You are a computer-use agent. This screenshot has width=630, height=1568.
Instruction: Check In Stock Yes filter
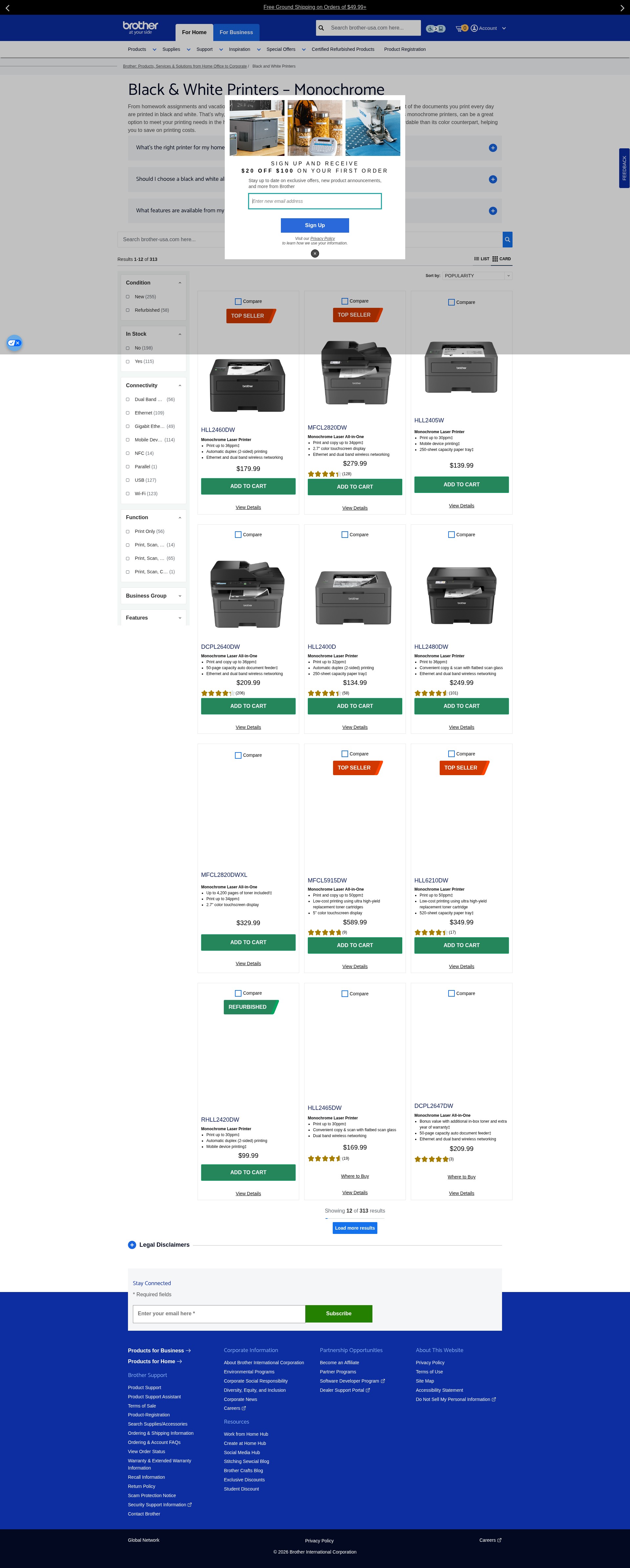[128, 362]
